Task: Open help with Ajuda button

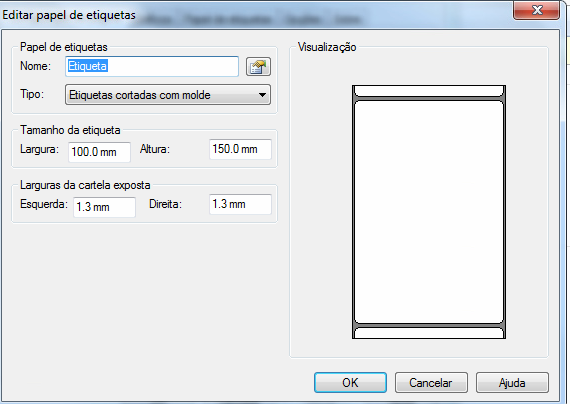Action: (x=512, y=383)
